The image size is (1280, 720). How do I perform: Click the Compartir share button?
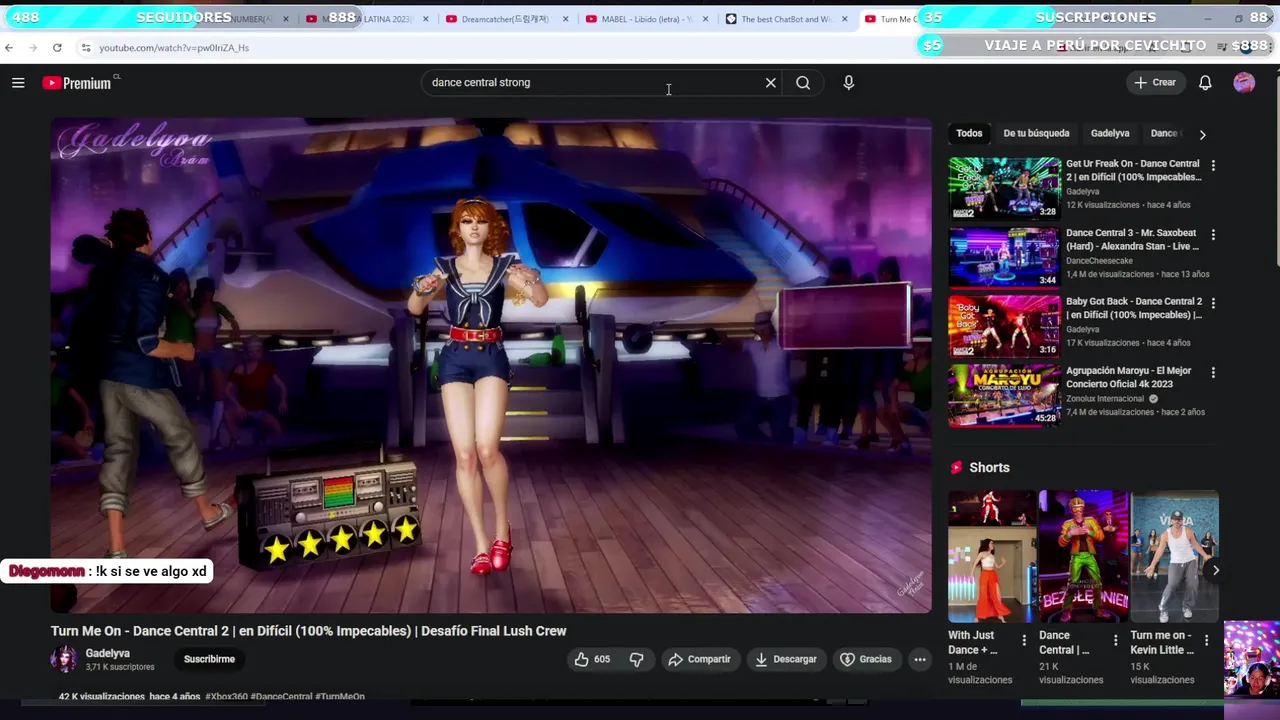point(700,659)
